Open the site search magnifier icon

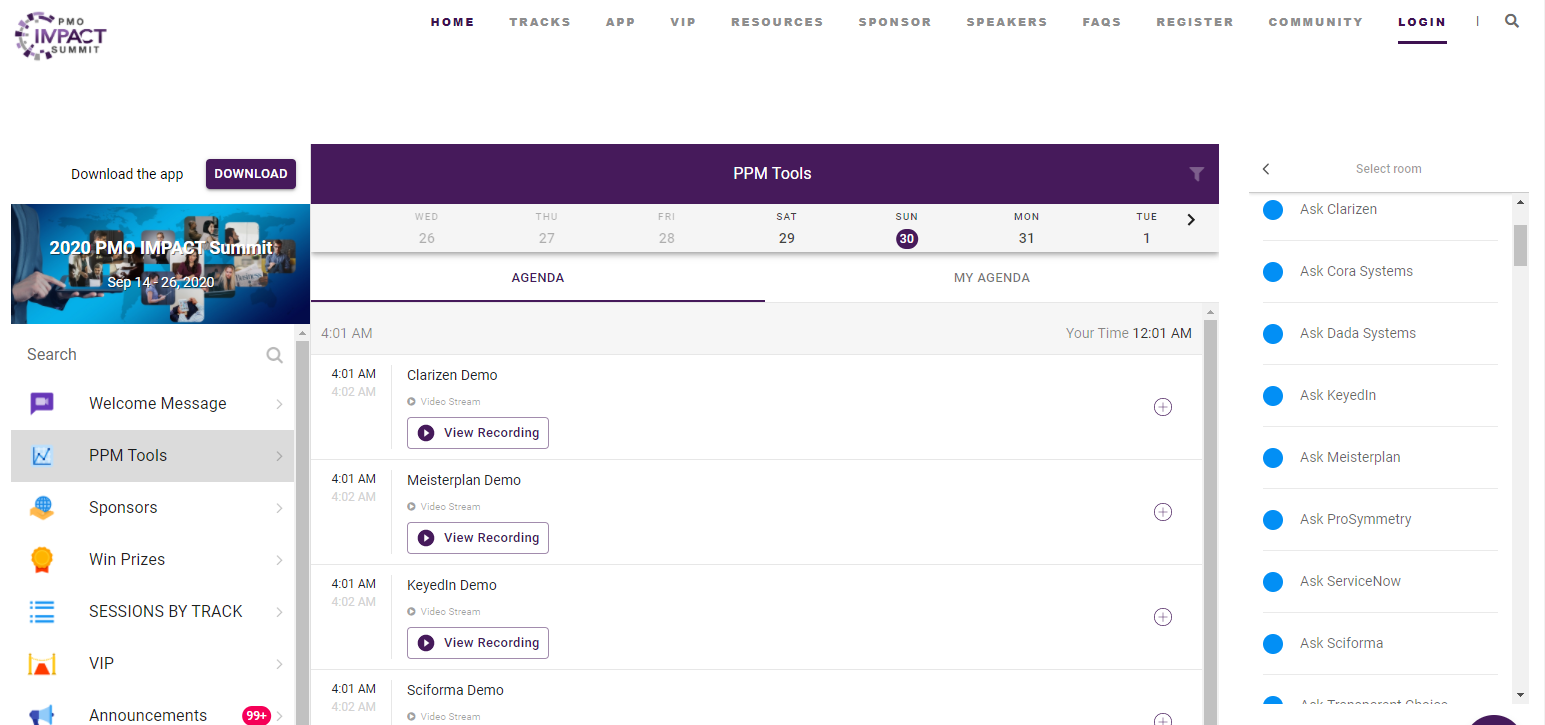1512,21
